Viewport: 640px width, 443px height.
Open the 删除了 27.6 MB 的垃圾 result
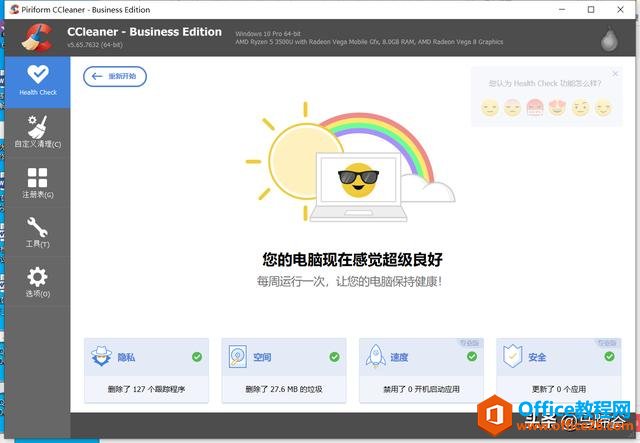click(284, 389)
